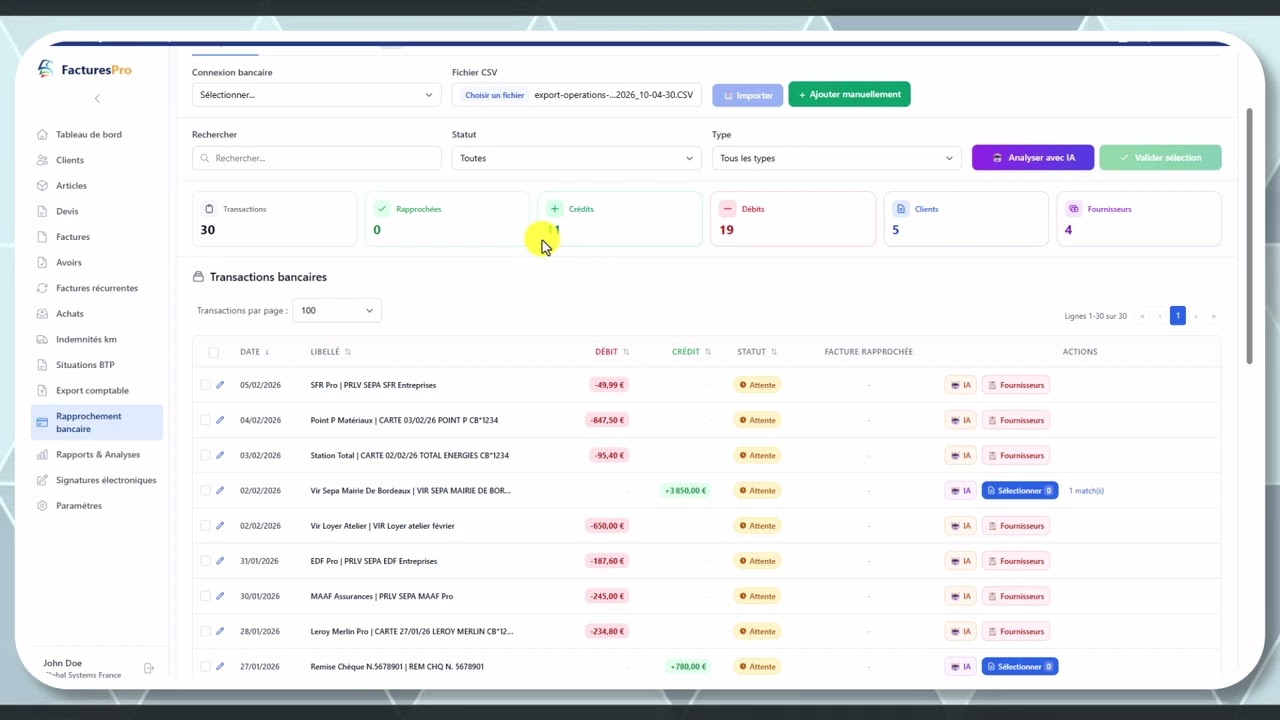This screenshot has height=720, width=1280.
Task: Click the Factures document icon
Action: click(x=42, y=237)
